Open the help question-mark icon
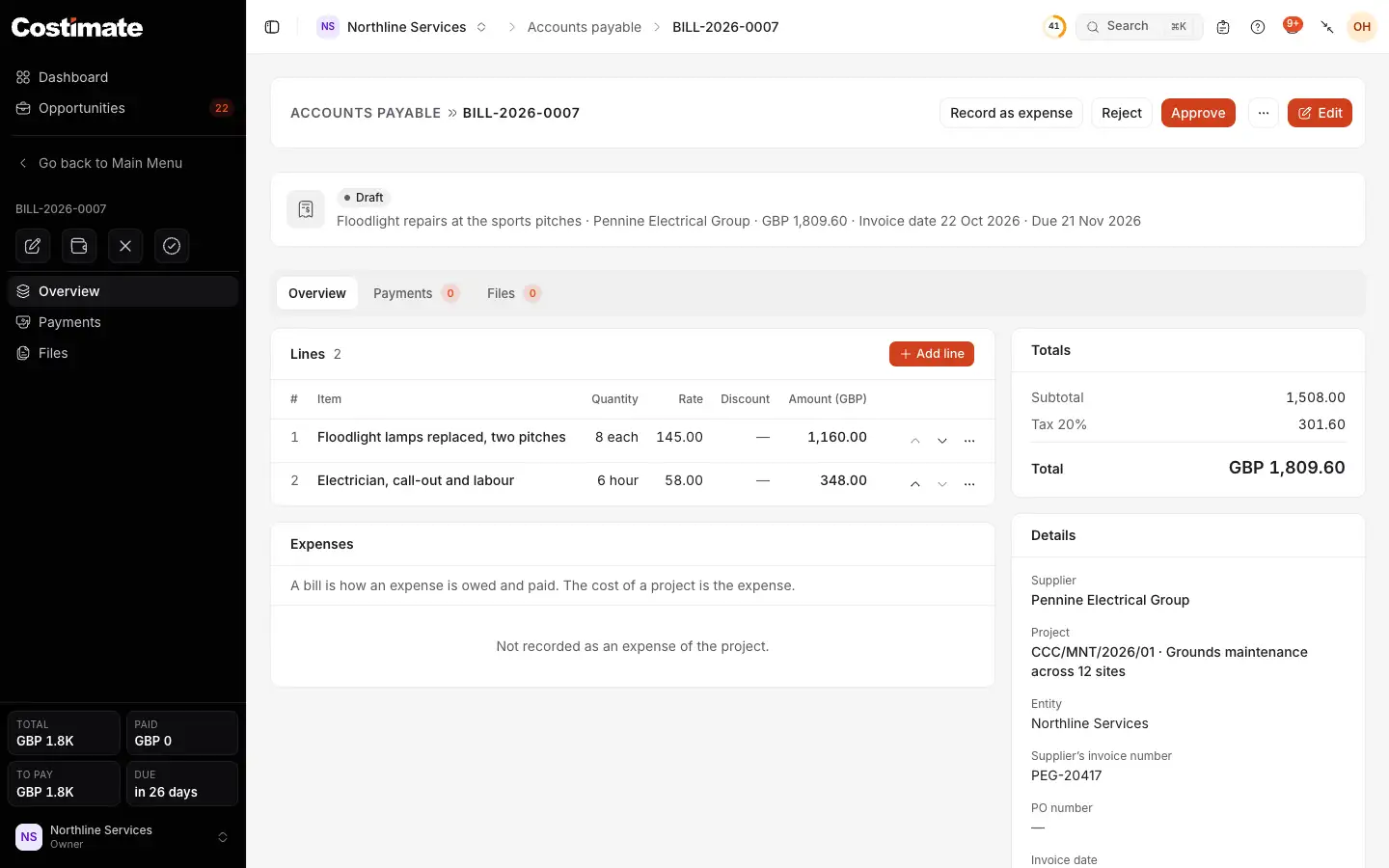The height and width of the screenshot is (868, 1389). pos(1258,27)
